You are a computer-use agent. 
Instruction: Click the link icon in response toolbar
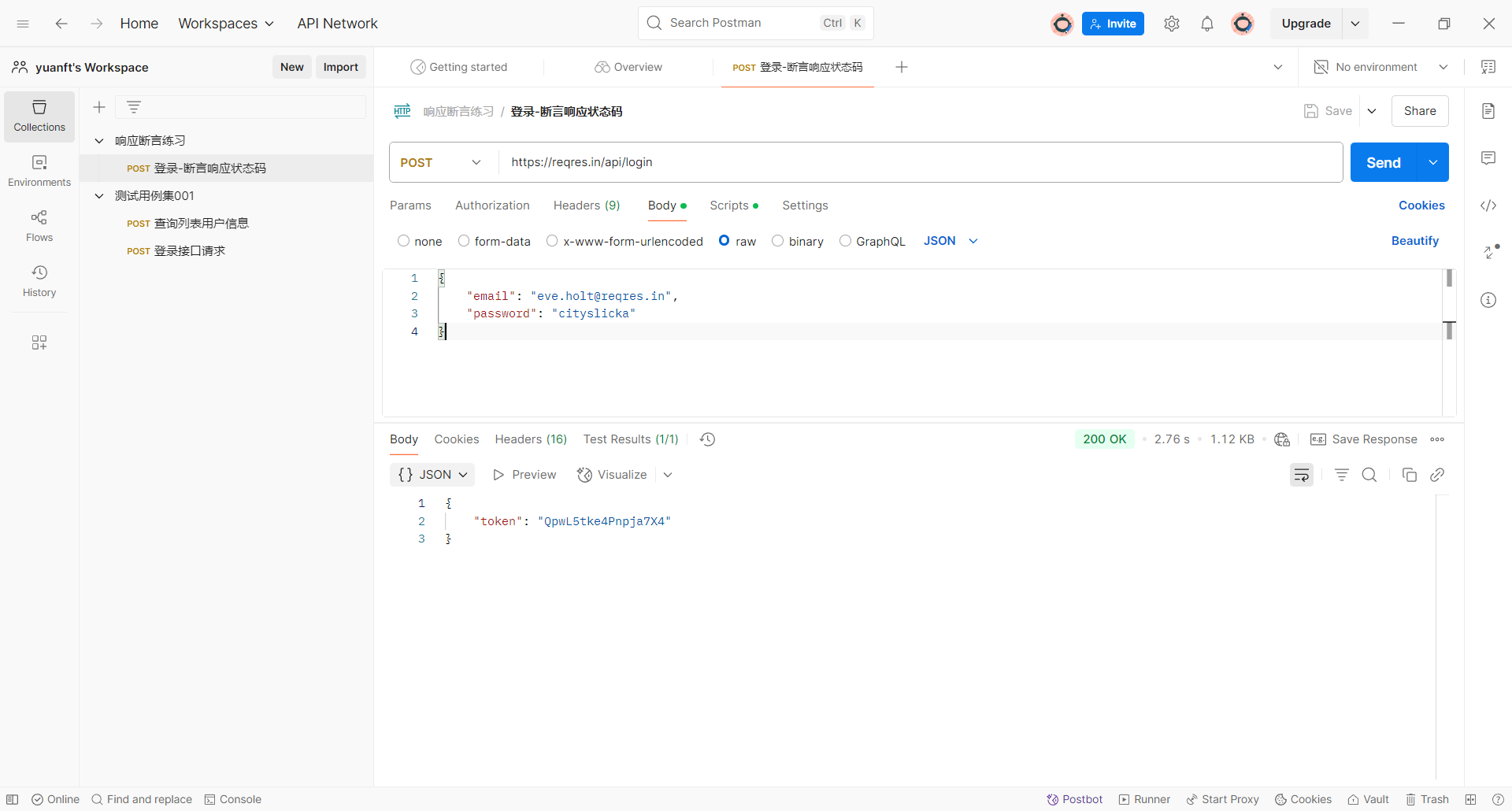pyautogui.click(x=1437, y=475)
